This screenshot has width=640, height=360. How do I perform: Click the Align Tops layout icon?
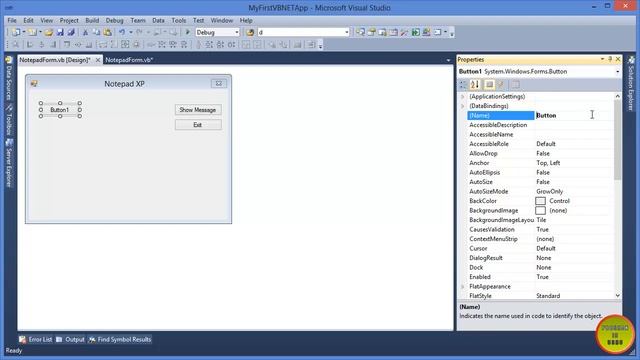pos(67,44)
